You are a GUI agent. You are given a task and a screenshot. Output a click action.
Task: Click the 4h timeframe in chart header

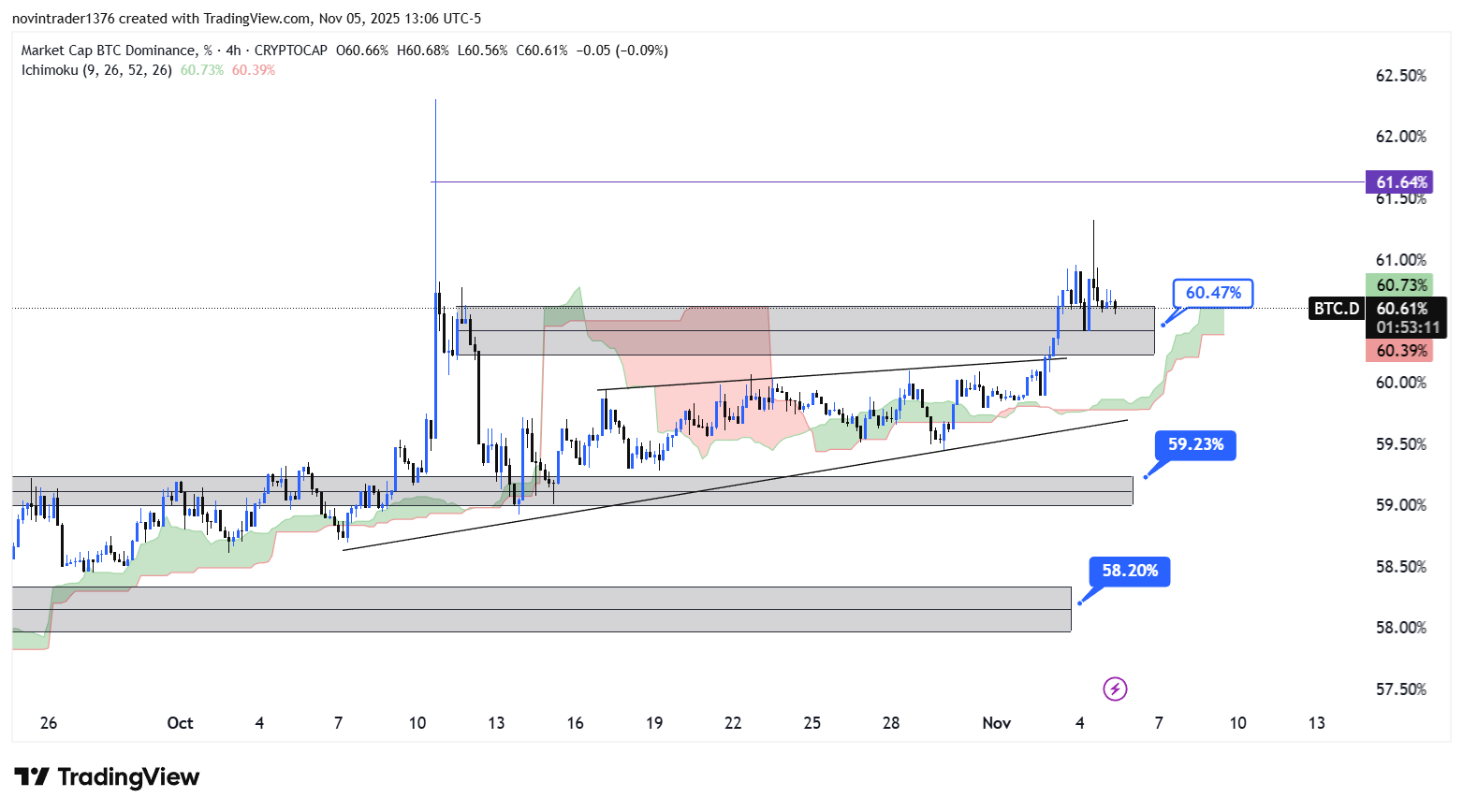tap(233, 51)
